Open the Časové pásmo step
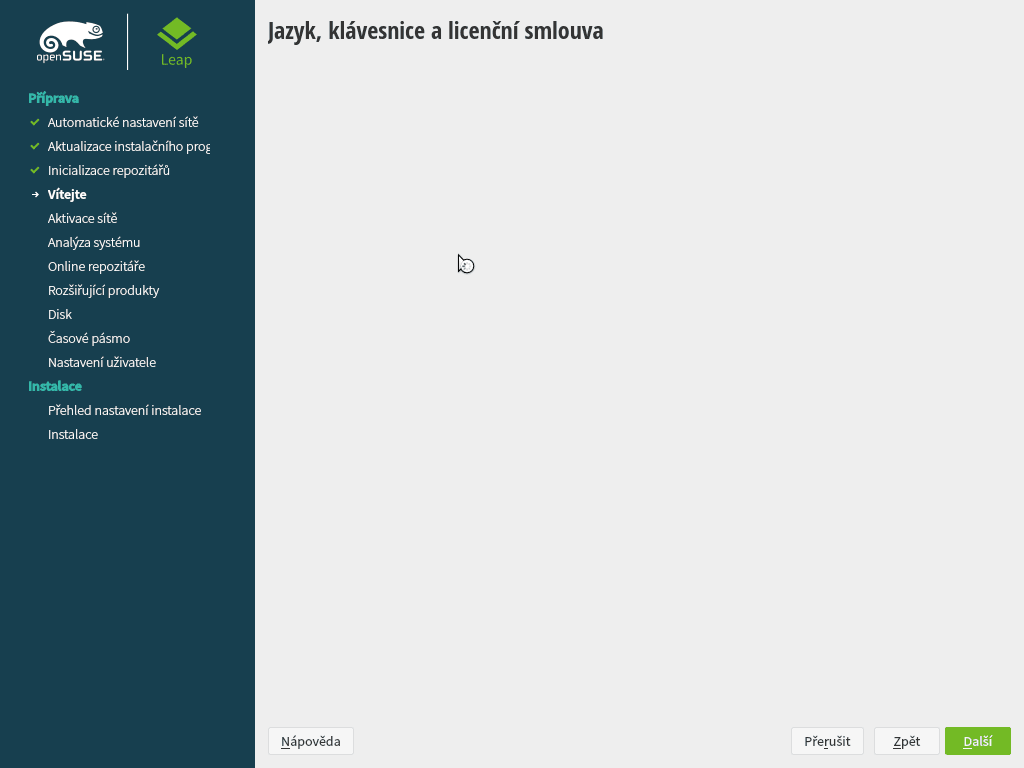 tap(88, 338)
